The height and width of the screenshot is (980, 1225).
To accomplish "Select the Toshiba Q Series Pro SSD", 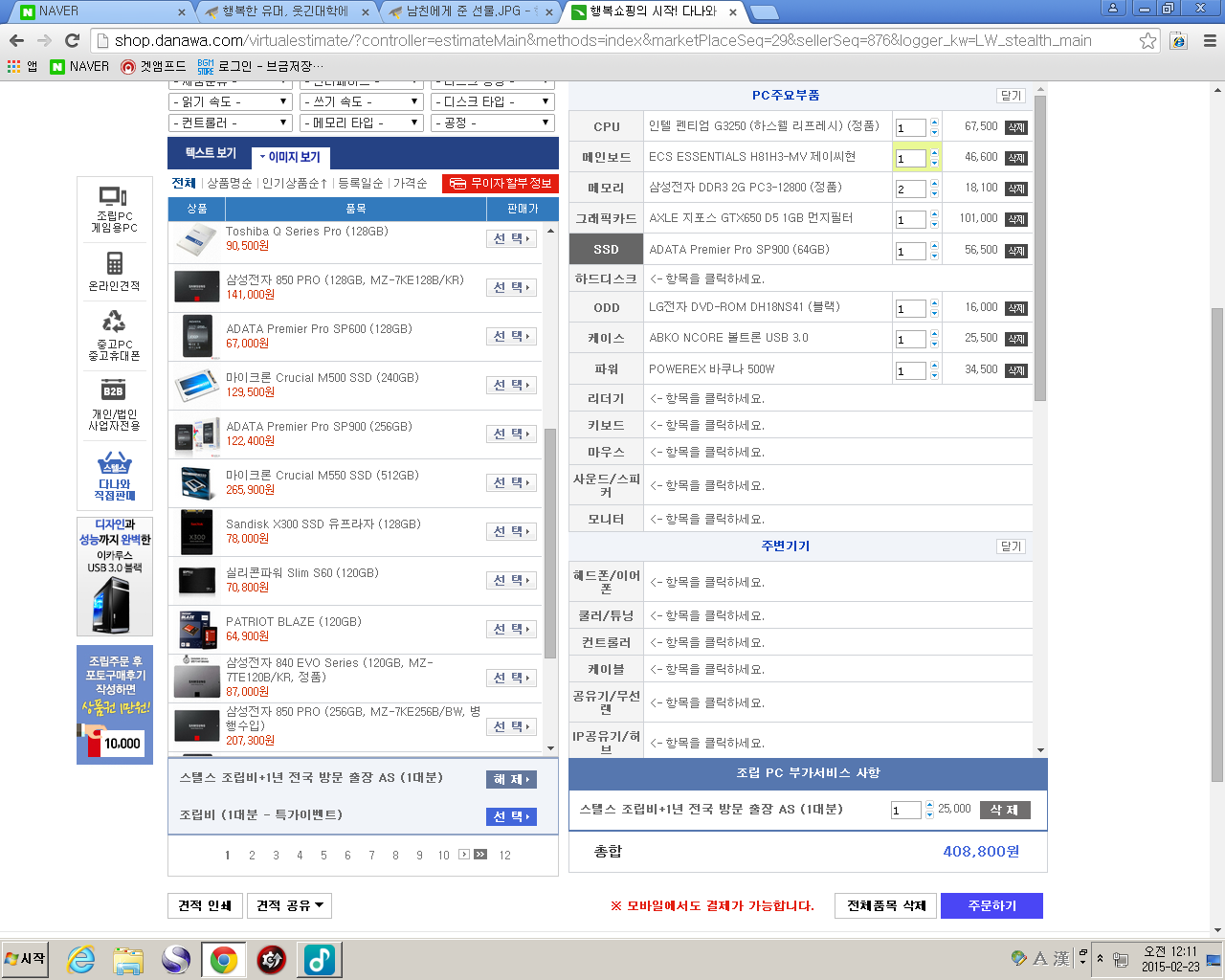I will tap(511, 239).
